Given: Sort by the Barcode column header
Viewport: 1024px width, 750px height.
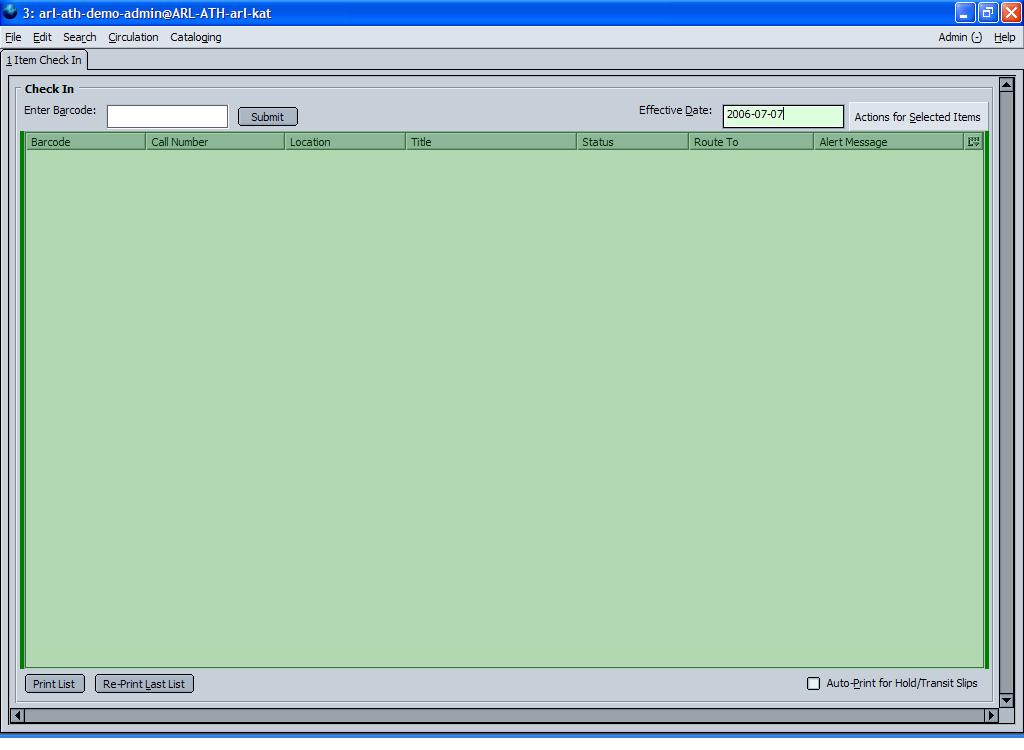Looking at the screenshot, I should point(85,142).
